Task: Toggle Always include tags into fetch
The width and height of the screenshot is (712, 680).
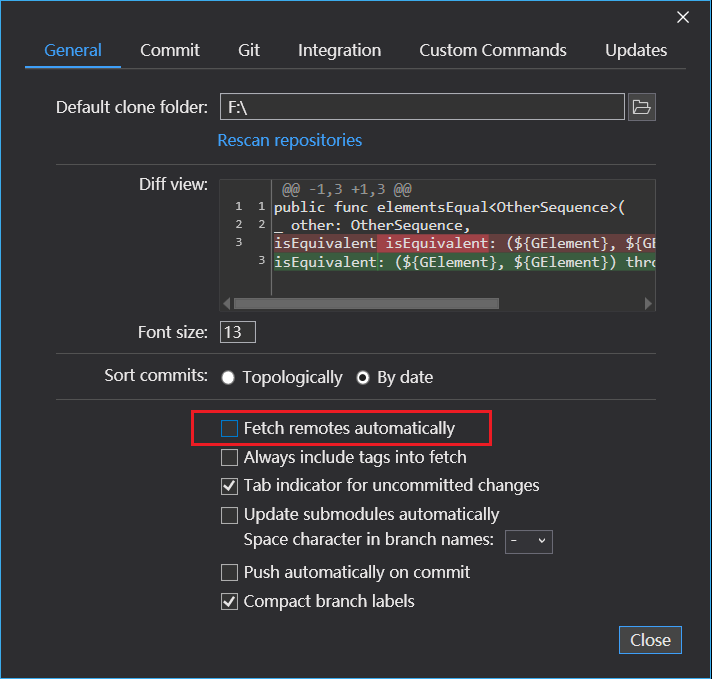Action: point(230,458)
